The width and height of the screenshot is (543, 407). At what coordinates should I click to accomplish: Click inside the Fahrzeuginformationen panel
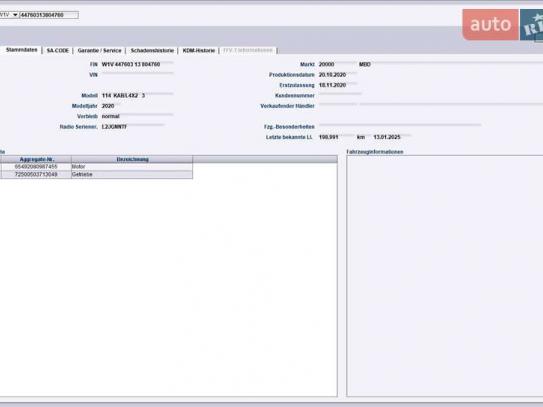pyautogui.click(x=445, y=275)
